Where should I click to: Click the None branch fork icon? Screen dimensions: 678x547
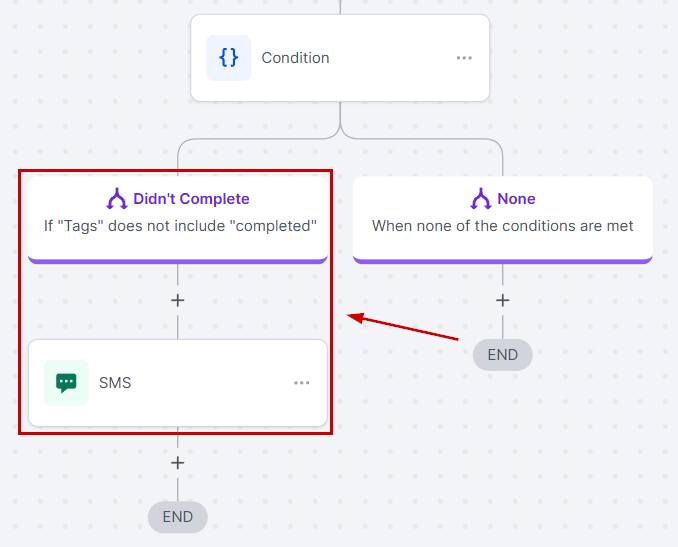pos(481,199)
